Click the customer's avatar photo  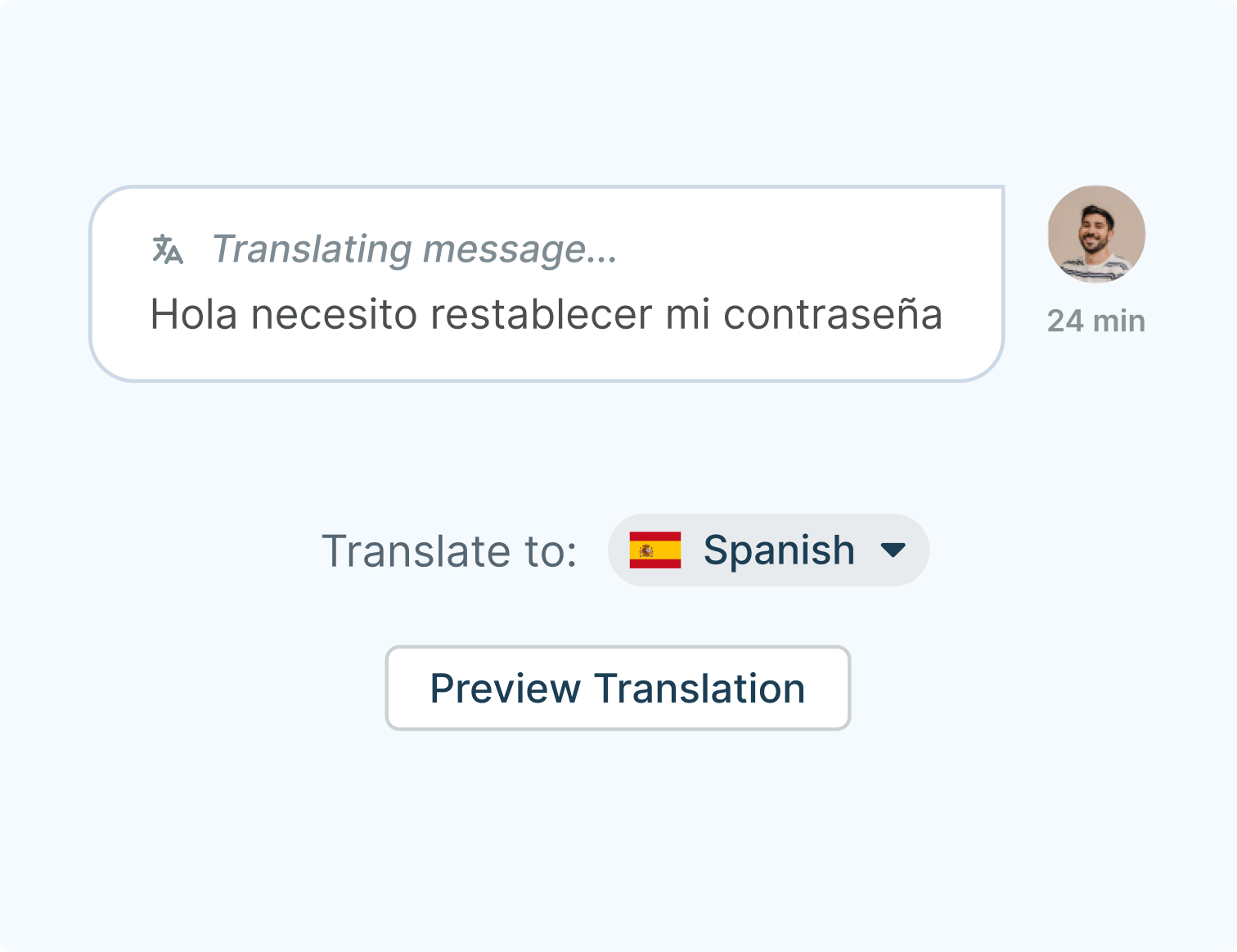tap(1096, 235)
